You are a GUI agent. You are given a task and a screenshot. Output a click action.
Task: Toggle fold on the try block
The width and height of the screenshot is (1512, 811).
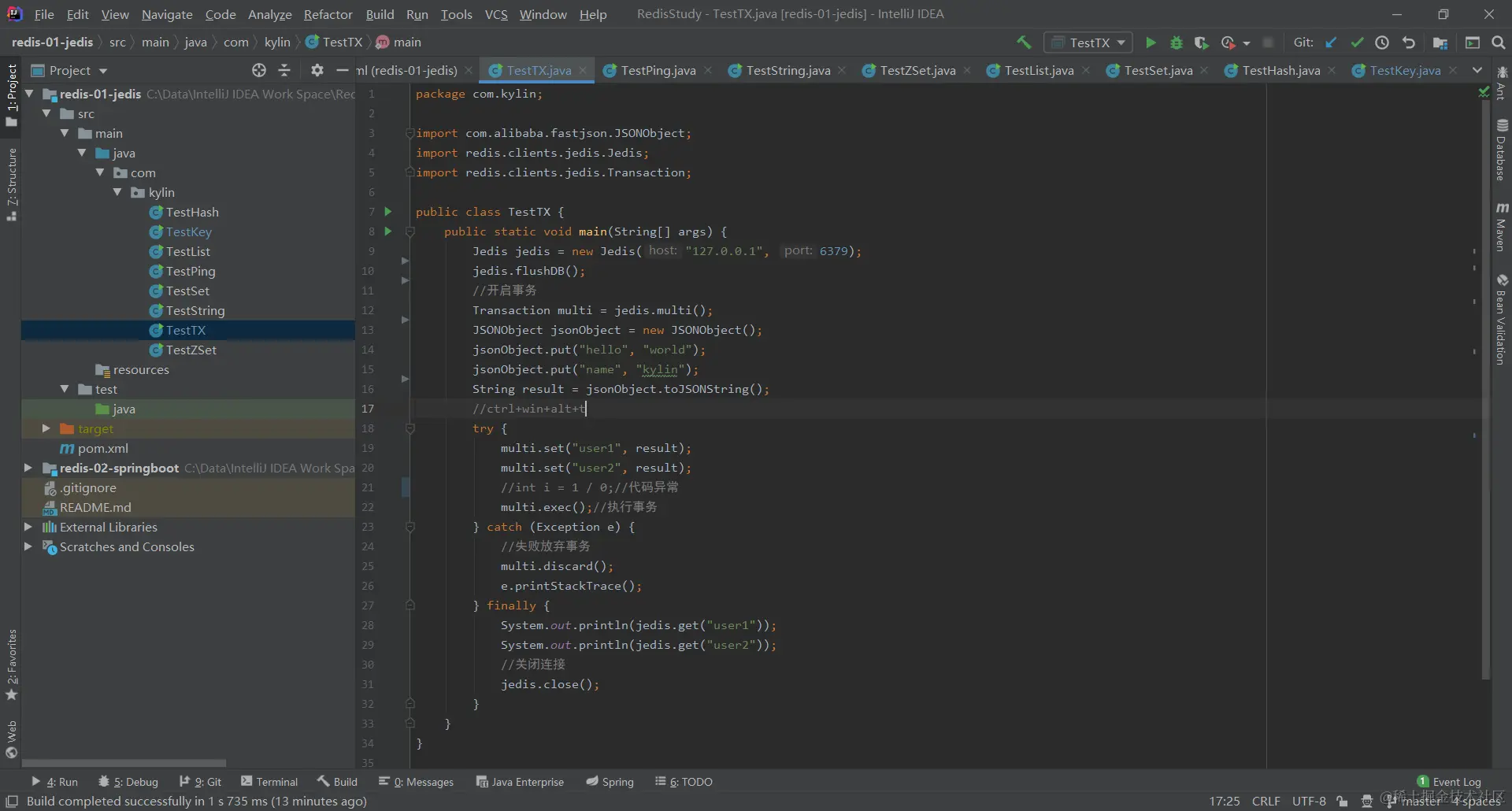coord(409,428)
